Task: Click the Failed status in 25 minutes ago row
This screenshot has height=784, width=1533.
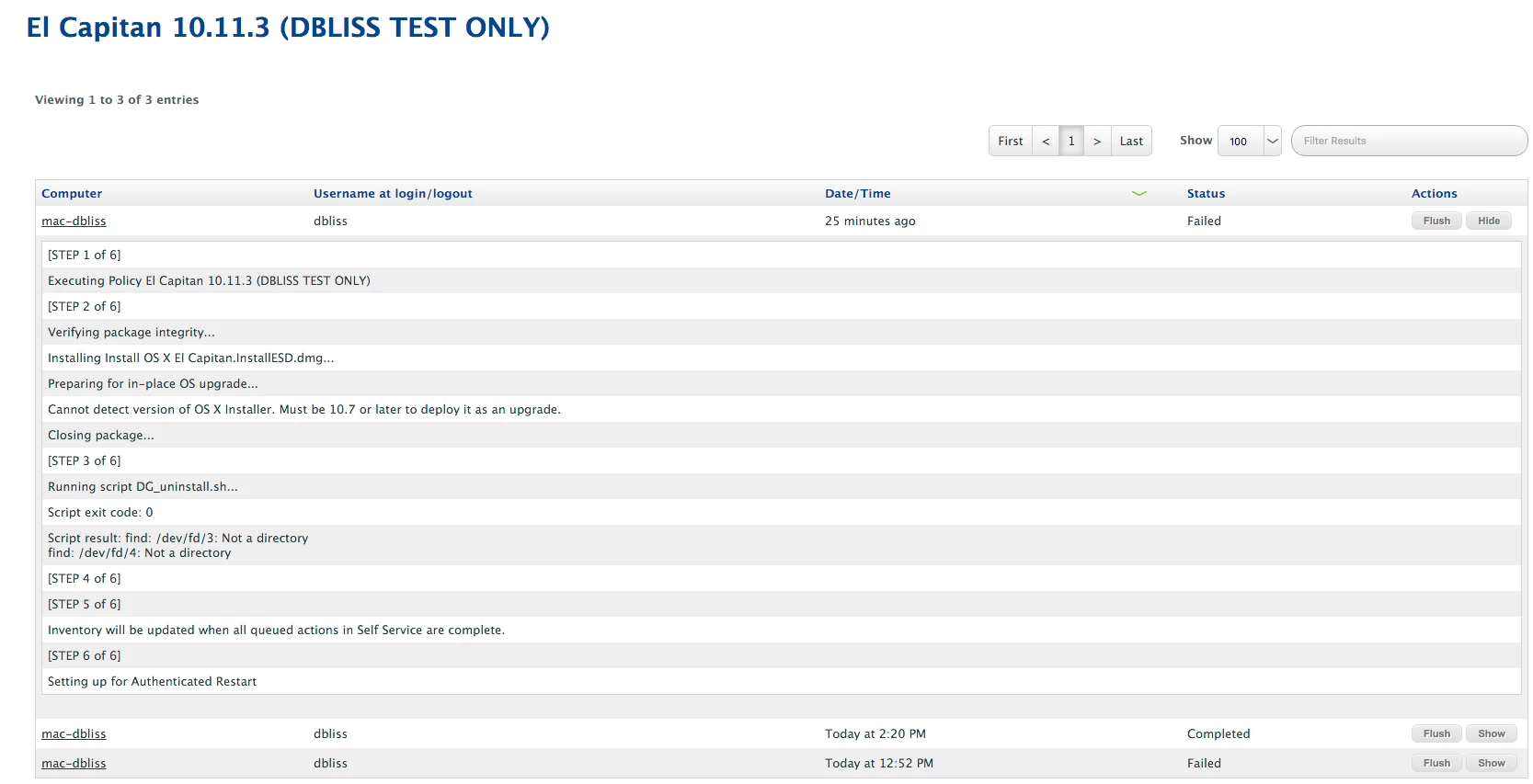Action: [1204, 222]
